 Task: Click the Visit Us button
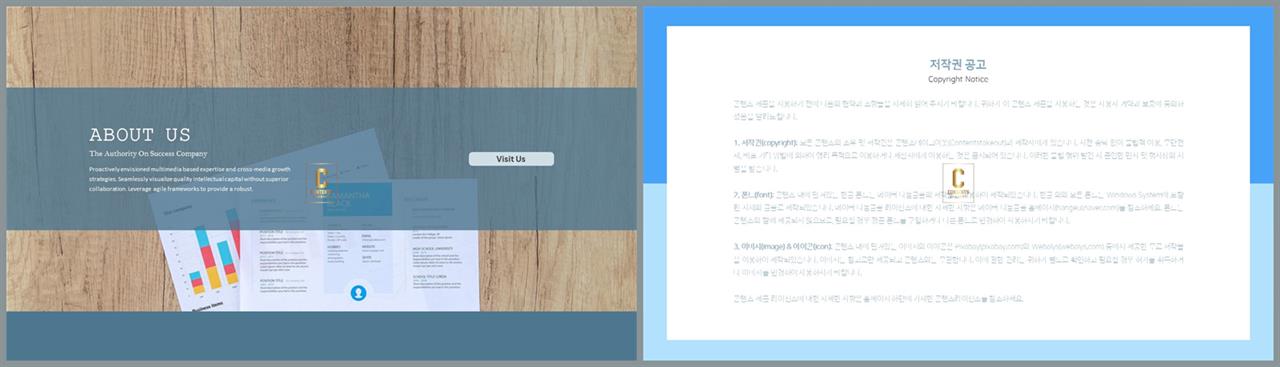click(511, 158)
